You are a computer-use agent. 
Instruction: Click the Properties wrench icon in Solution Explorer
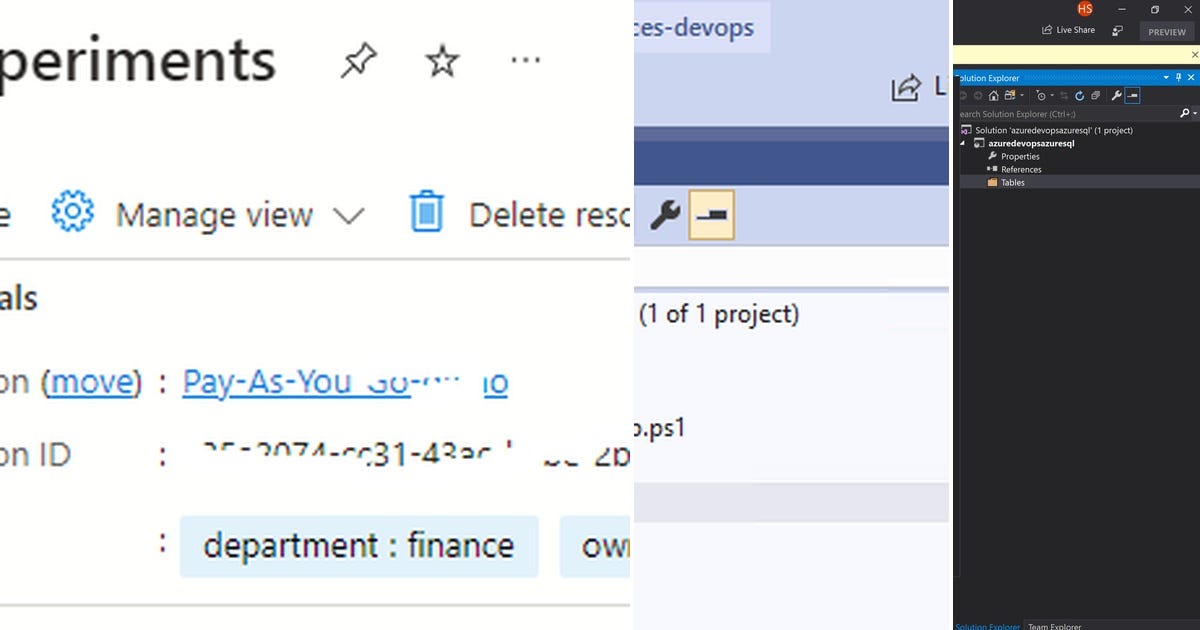(1116, 95)
